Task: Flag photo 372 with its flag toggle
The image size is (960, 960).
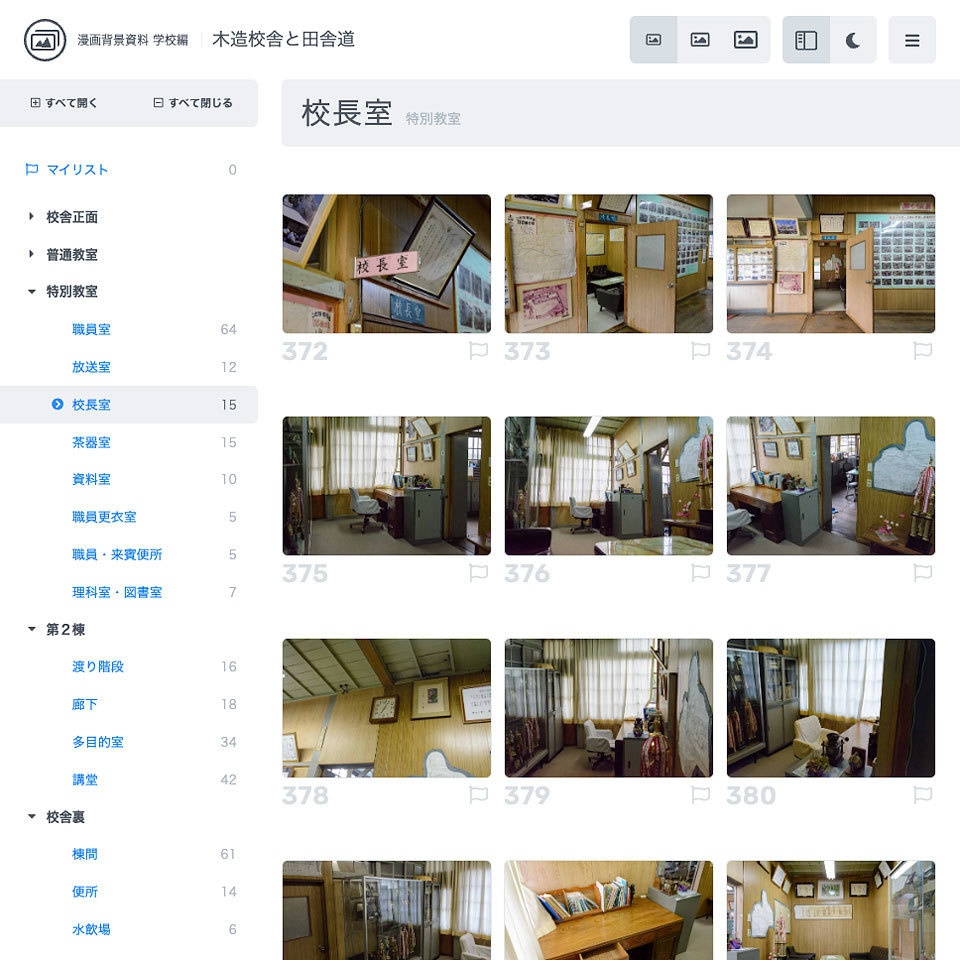Action: coord(479,350)
